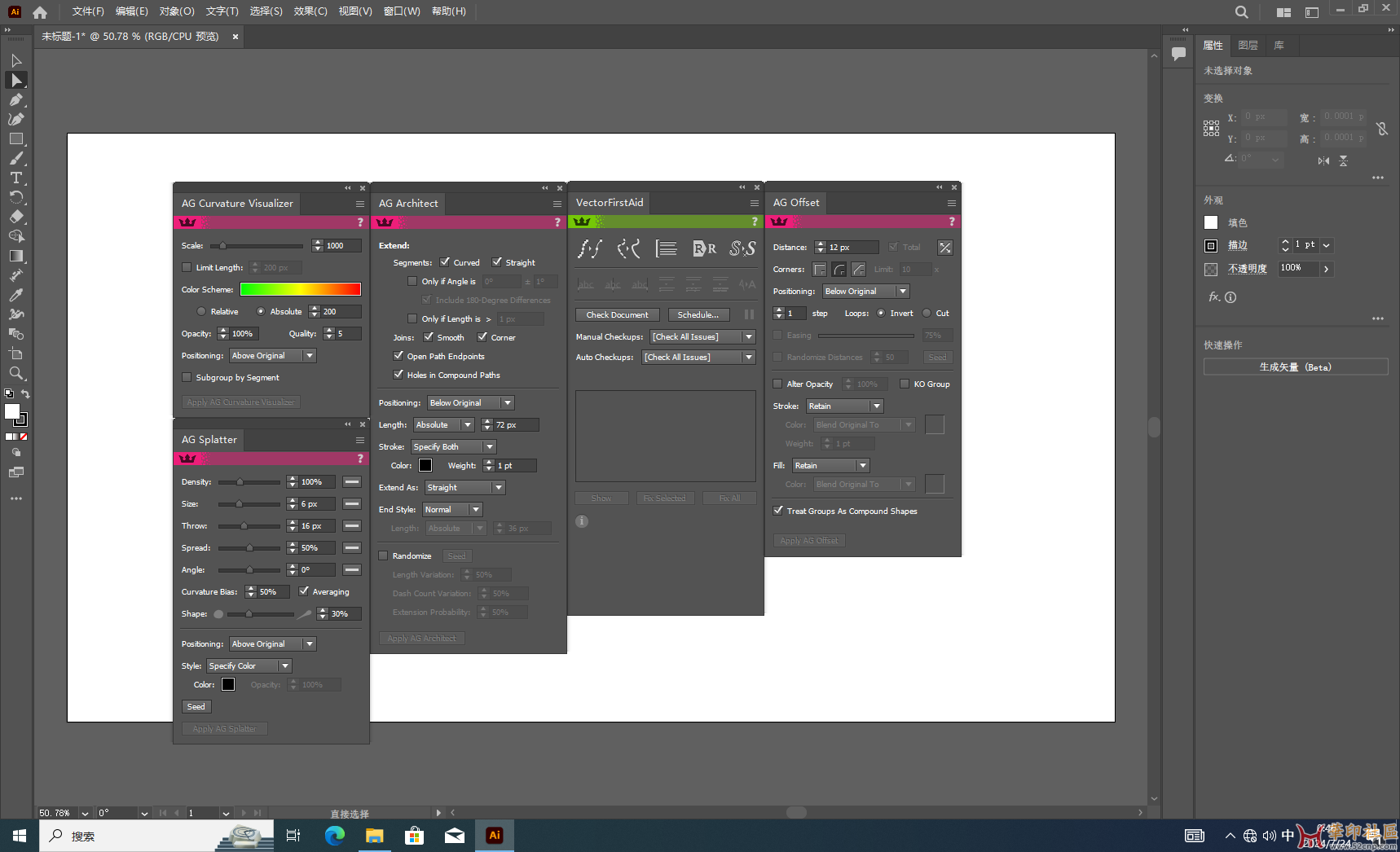Viewport: 1400px width, 852px height.
Task: Toggle Open Path Endpoints checkbox
Action: pos(398,356)
